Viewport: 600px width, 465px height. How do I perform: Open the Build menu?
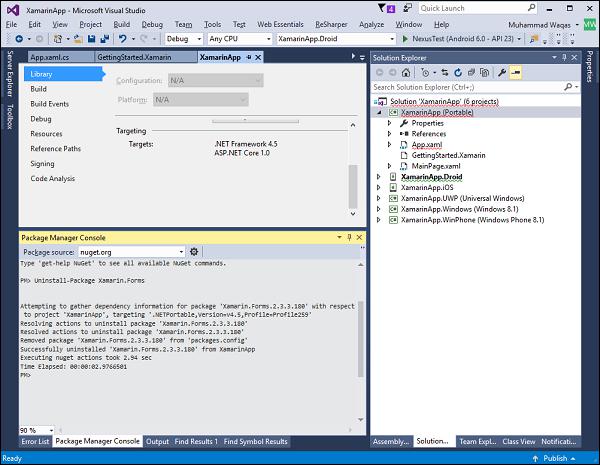click(122, 24)
